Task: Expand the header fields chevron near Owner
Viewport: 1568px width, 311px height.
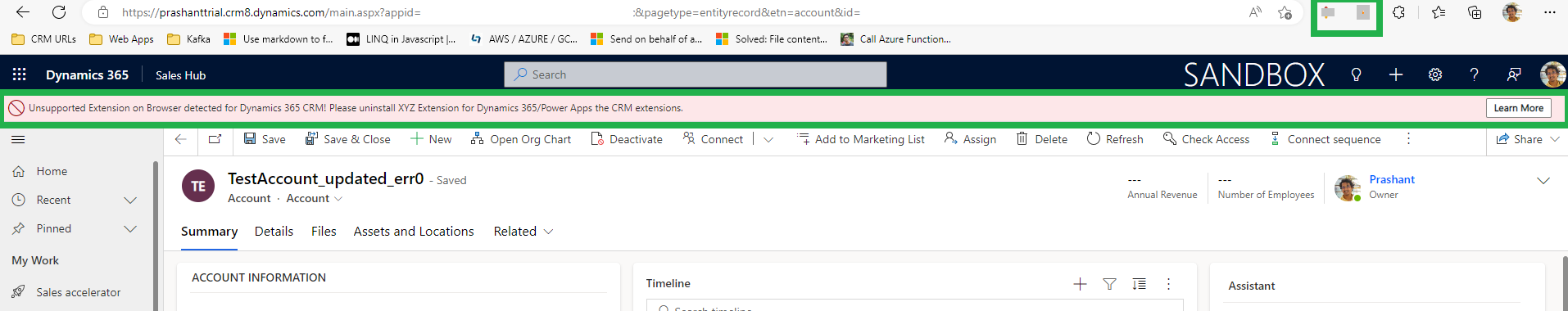Action: (x=1543, y=181)
